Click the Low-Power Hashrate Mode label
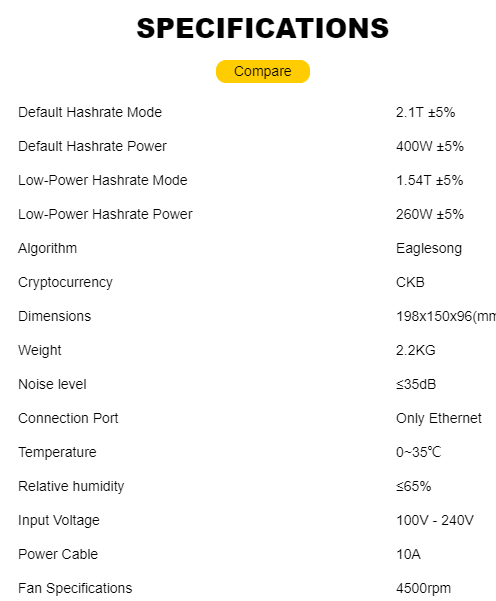The height and width of the screenshot is (601, 496). pyautogui.click(x=103, y=180)
